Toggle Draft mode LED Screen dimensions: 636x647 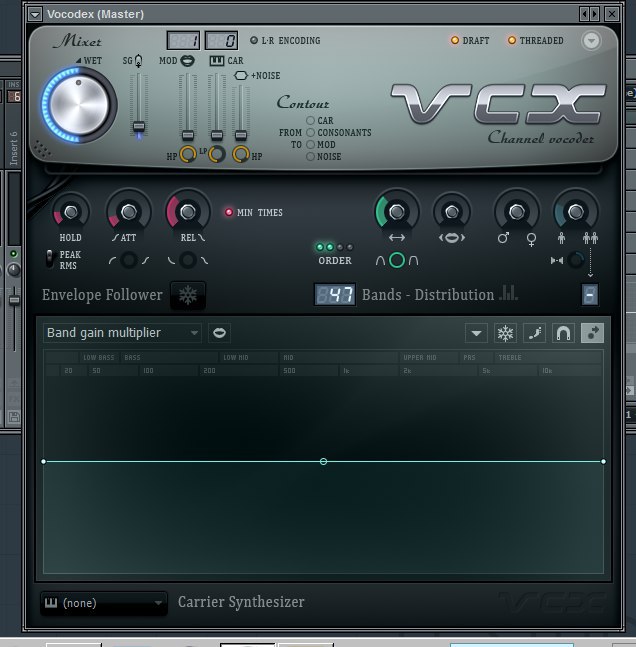click(x=455, y=40)
